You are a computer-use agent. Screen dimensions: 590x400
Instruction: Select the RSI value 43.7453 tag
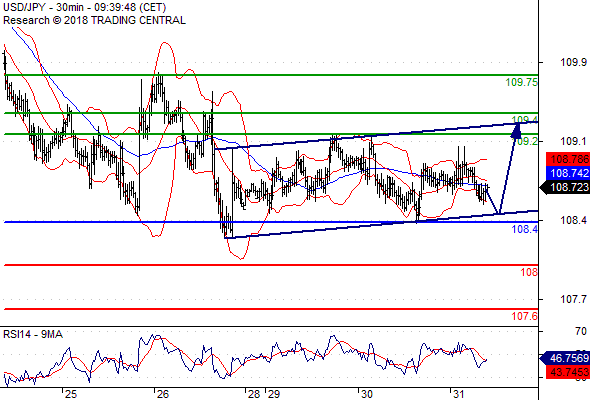tap(567, 372)
